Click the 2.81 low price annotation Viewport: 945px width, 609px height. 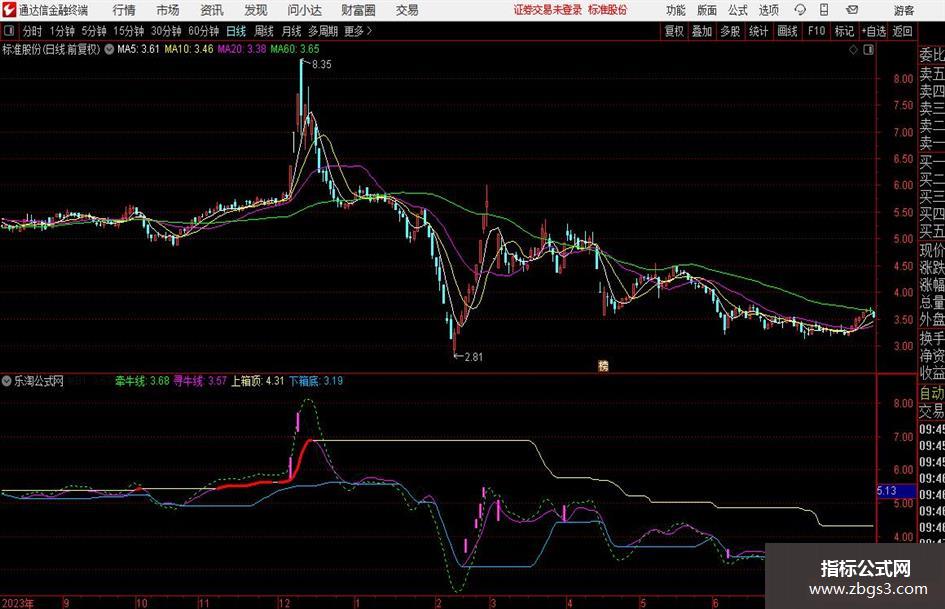coord(473,357)
